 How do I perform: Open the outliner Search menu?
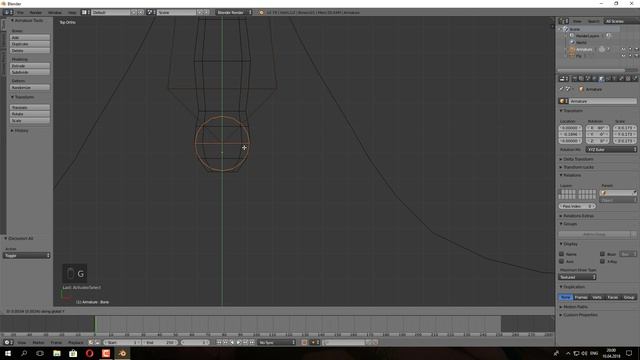[593, 21]
